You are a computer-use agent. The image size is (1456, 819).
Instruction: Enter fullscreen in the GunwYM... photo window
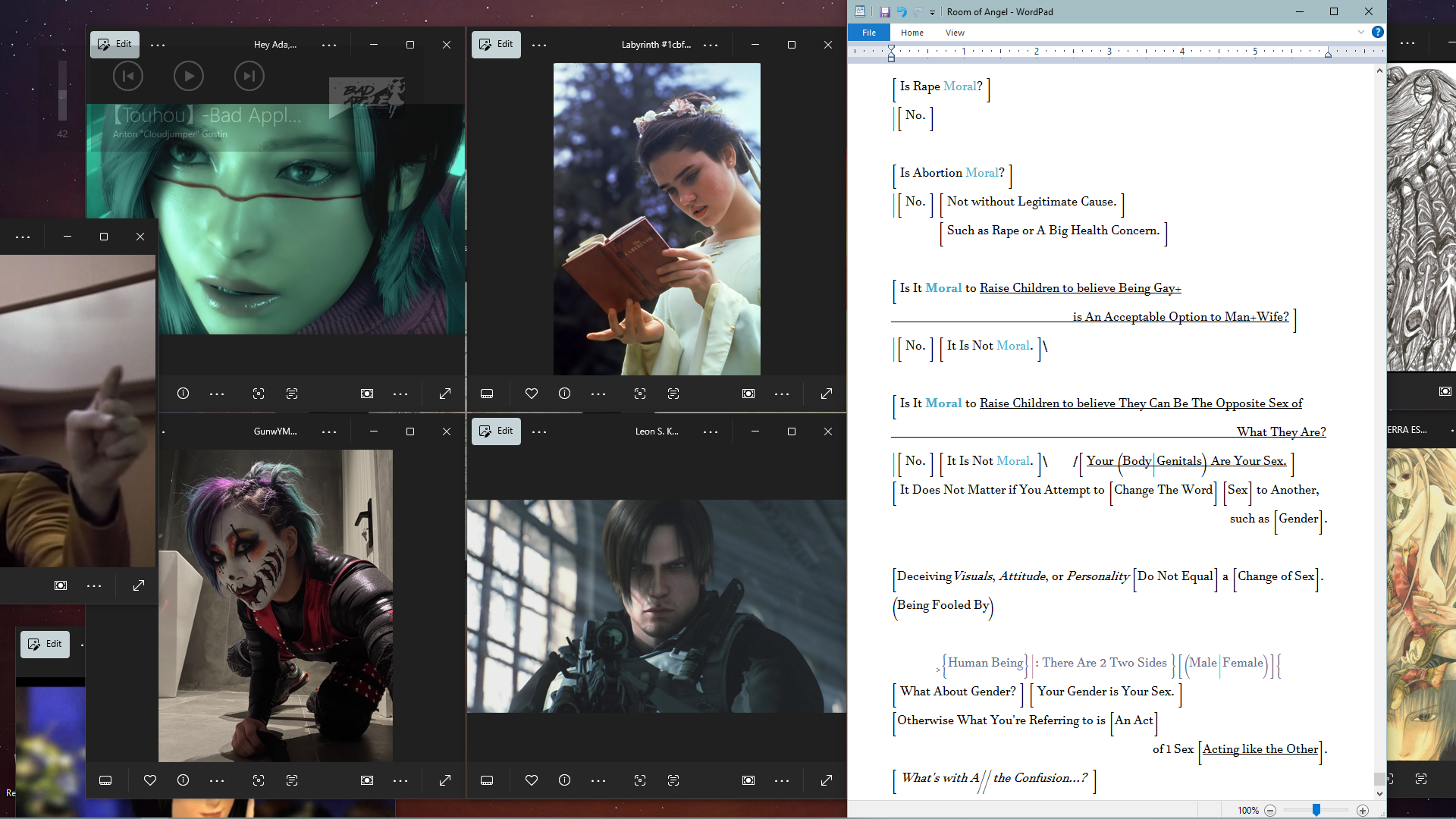(445, 780)
